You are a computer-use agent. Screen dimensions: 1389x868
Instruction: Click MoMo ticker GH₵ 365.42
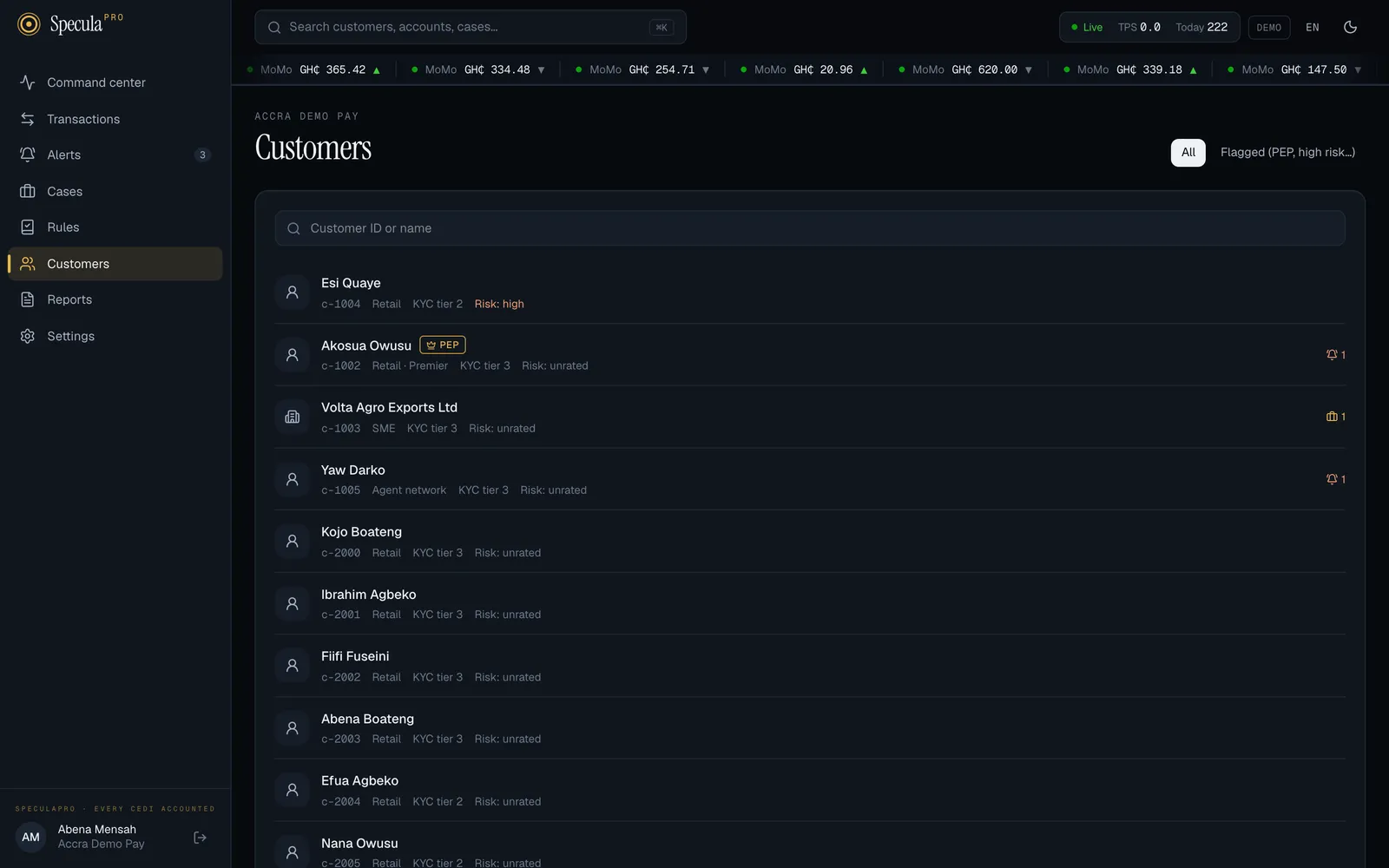click(x=314, y=69)
